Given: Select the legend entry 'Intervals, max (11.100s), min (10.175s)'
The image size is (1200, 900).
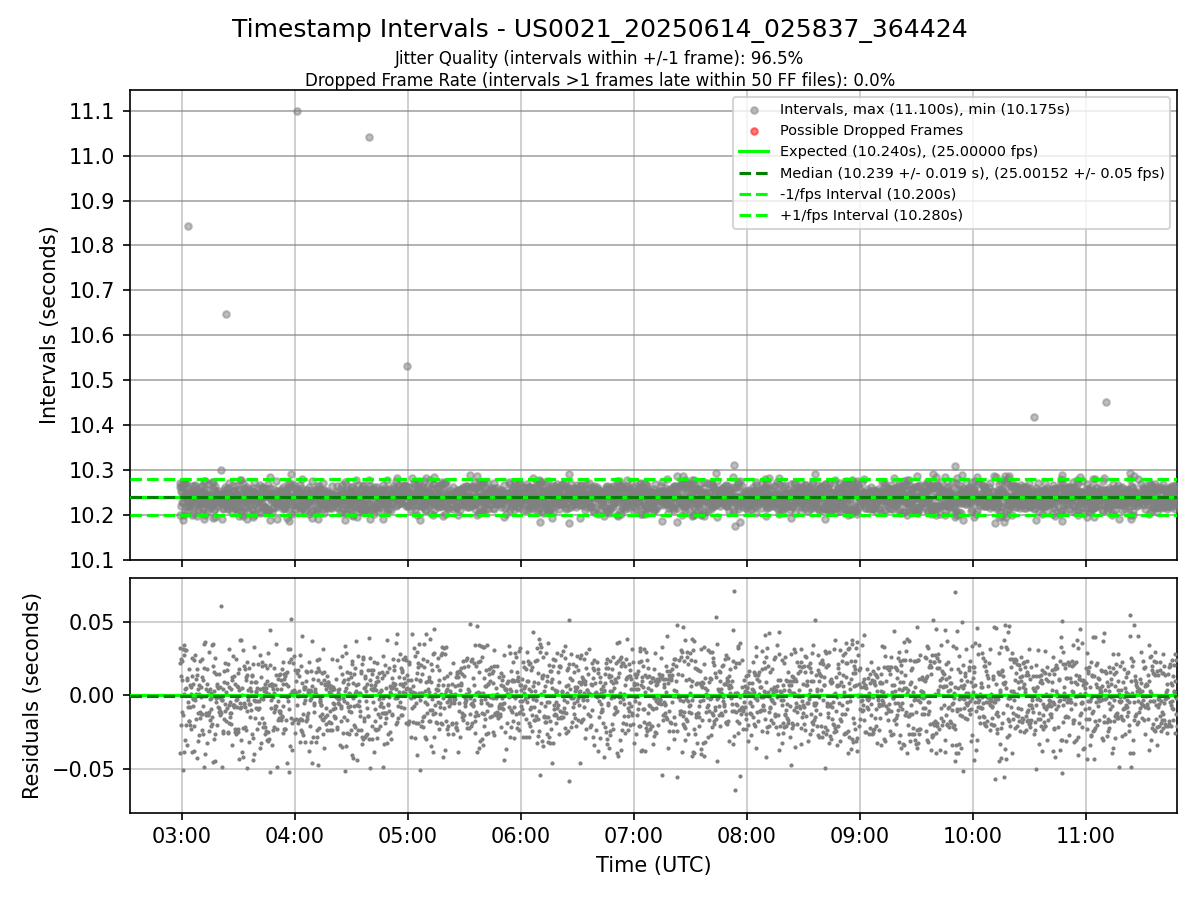Looking at the screenshot, I should click(x=925, y=109).
